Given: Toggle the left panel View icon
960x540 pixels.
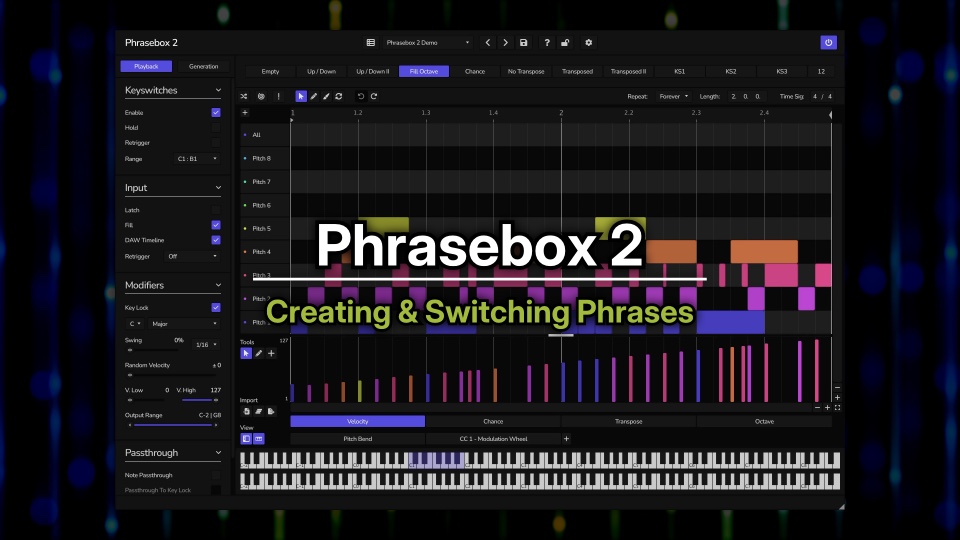Looking at the screenshot, I should point(246,439).
